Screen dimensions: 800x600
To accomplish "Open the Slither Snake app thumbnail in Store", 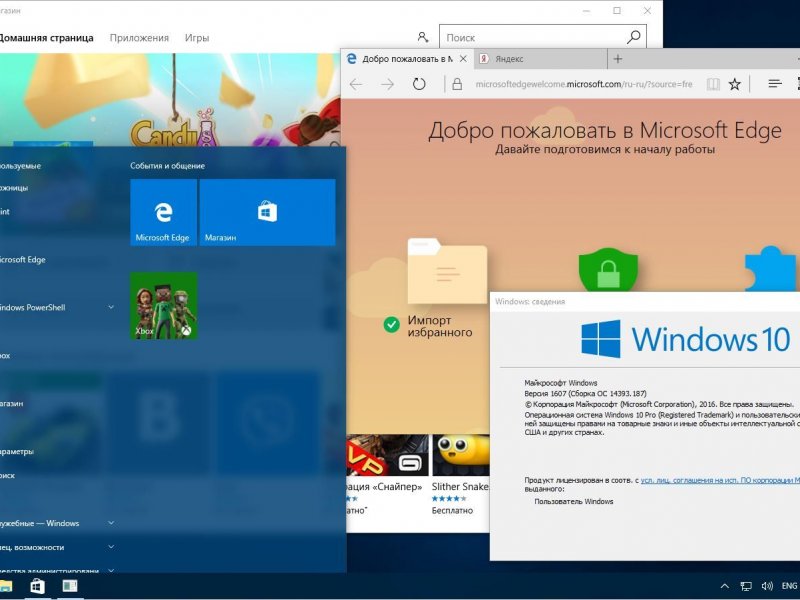I will [461, 455].
